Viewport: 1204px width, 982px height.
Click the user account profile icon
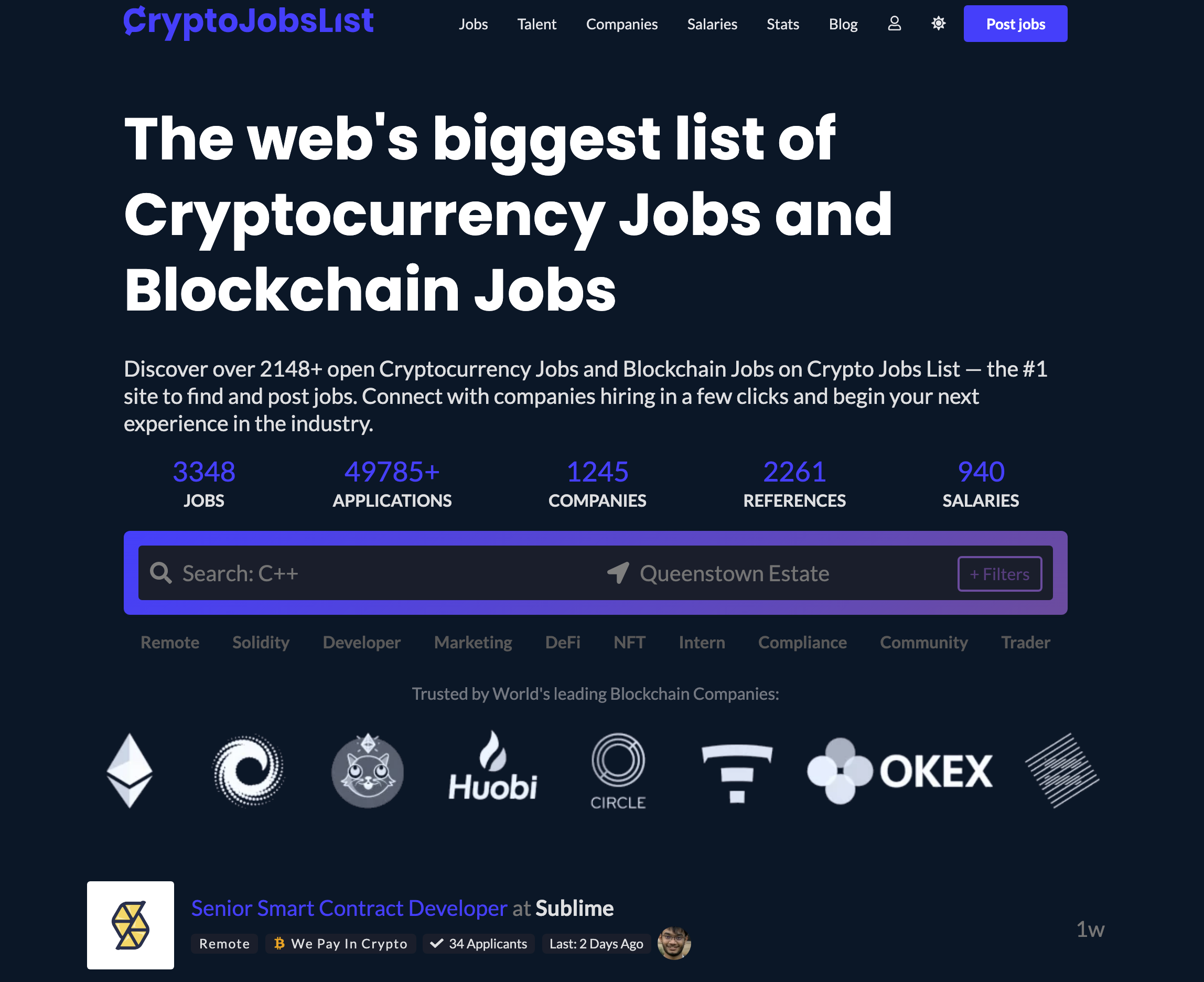(x=894, y=24)
